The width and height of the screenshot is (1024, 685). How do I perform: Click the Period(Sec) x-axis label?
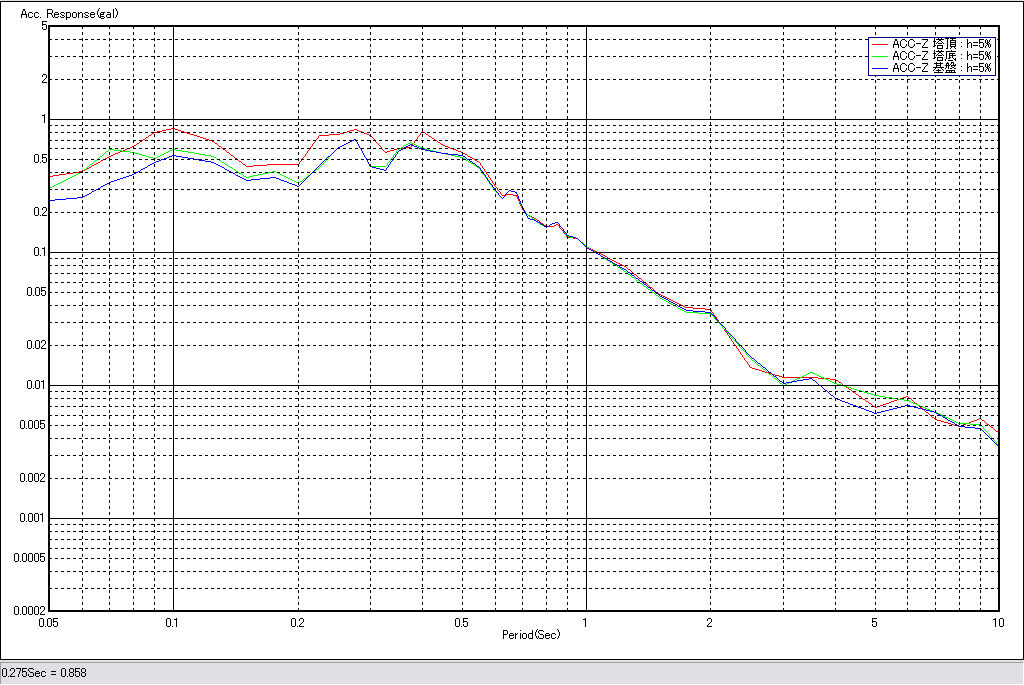530,634
